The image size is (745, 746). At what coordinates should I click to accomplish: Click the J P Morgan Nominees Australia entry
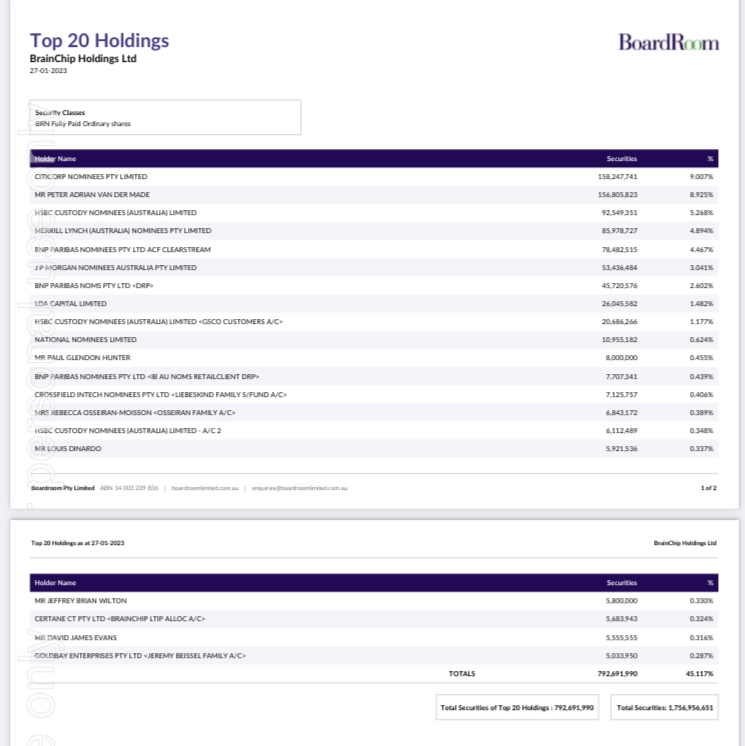(x=115, y=268)
